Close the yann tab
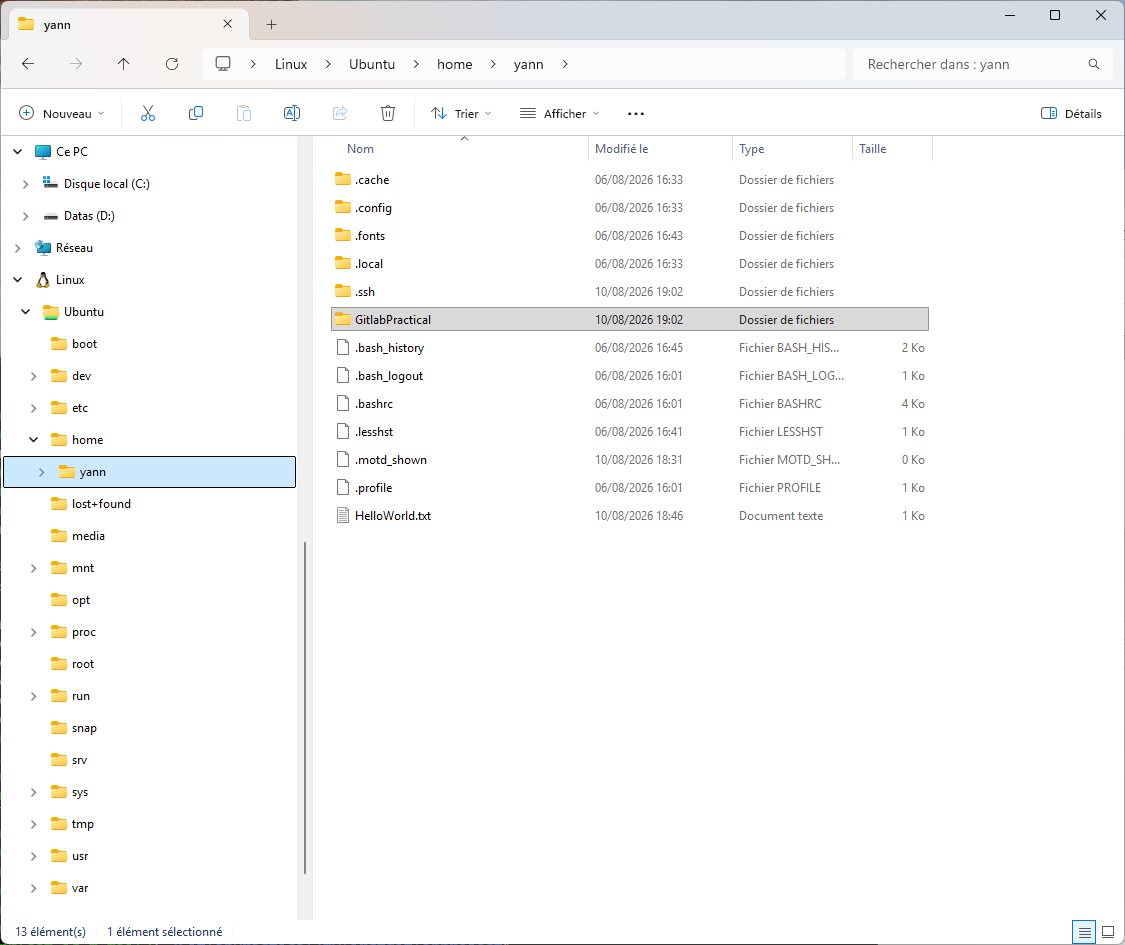The image size is (1125, 945). [227, 24]
